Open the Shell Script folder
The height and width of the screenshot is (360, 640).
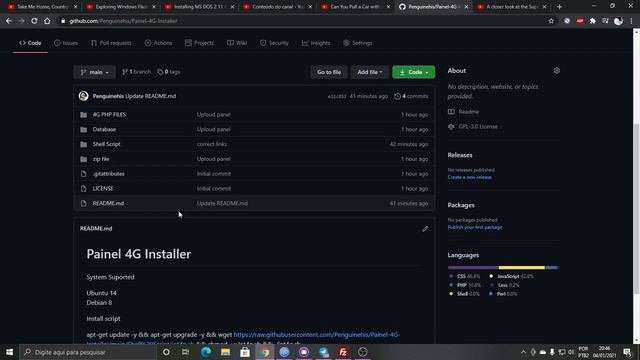click(106, 144)
